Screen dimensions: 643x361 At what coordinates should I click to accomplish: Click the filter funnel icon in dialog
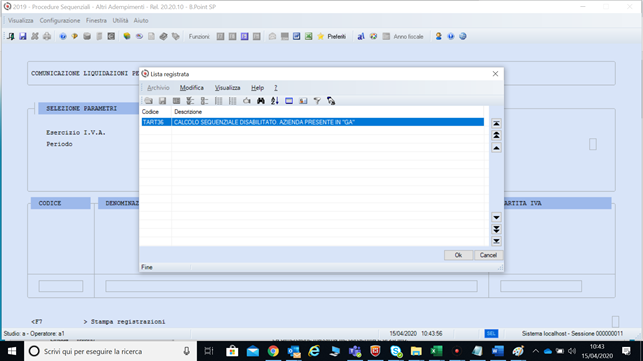pyautogui.click(x=317, y=101)
